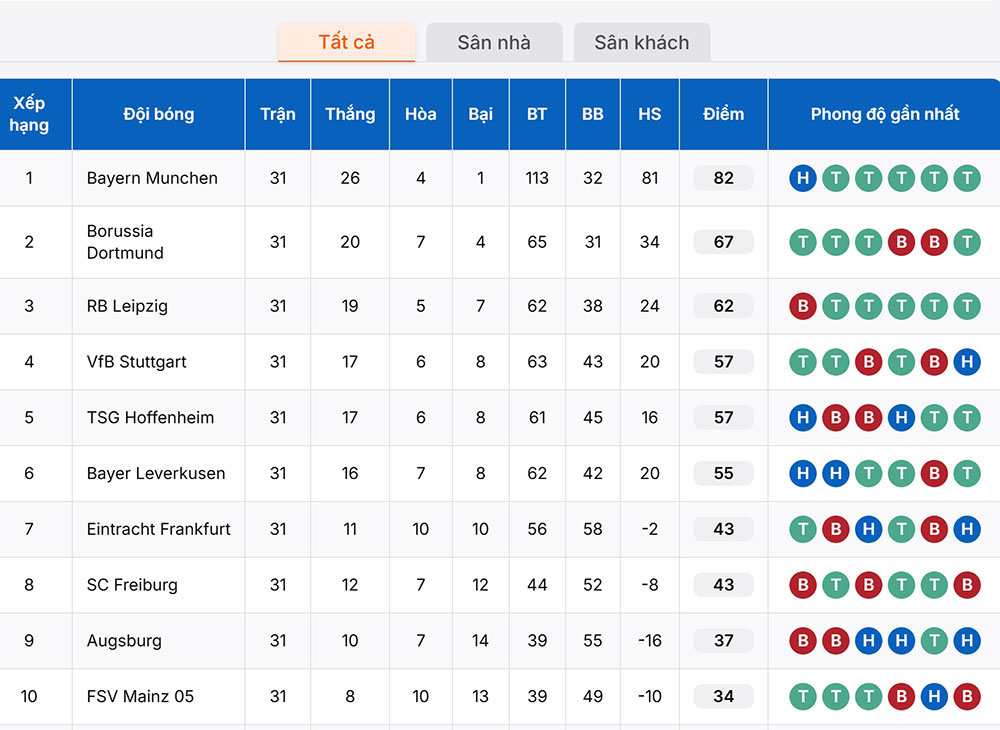Click the Đội bóng column header
This screenshot has height=730, width=1000.
coord(159,114)
